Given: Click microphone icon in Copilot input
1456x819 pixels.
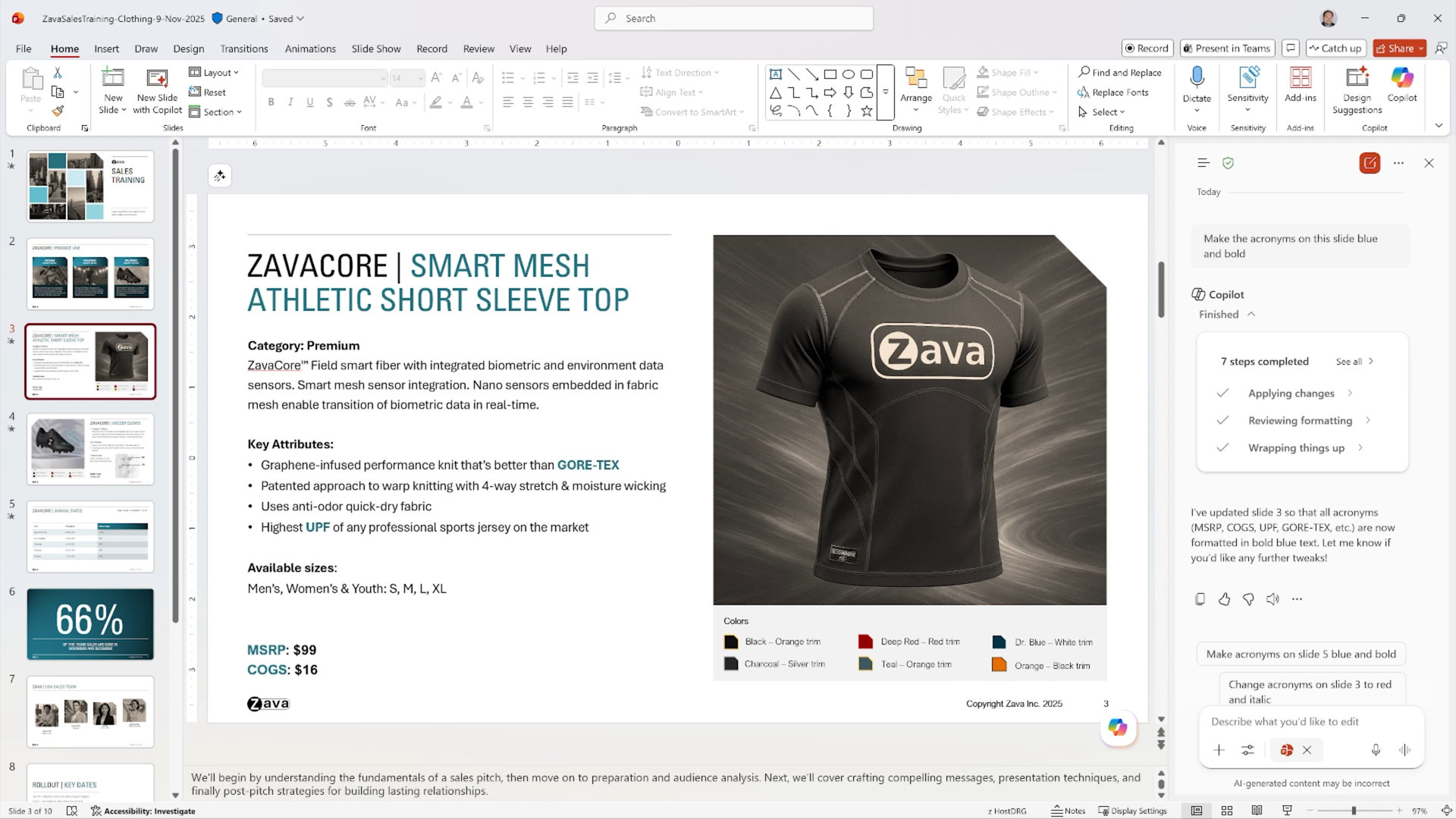Looking at the screenshot, I should pyautogui.click(x=1376, y=750).
